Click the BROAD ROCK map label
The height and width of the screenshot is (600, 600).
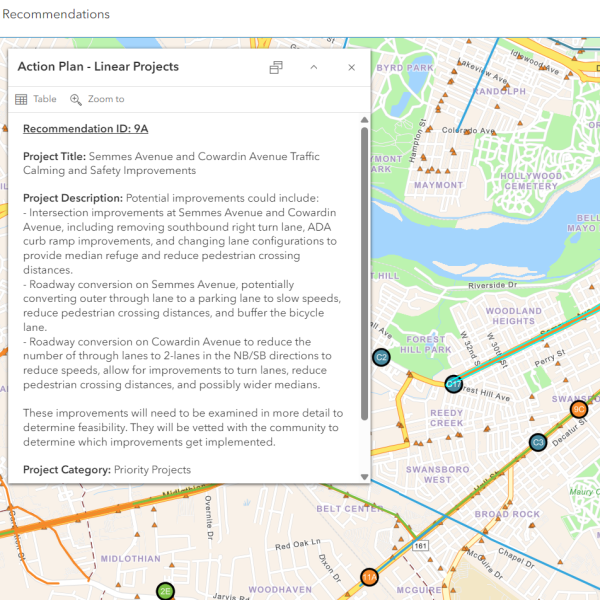(x=507, y=514)
